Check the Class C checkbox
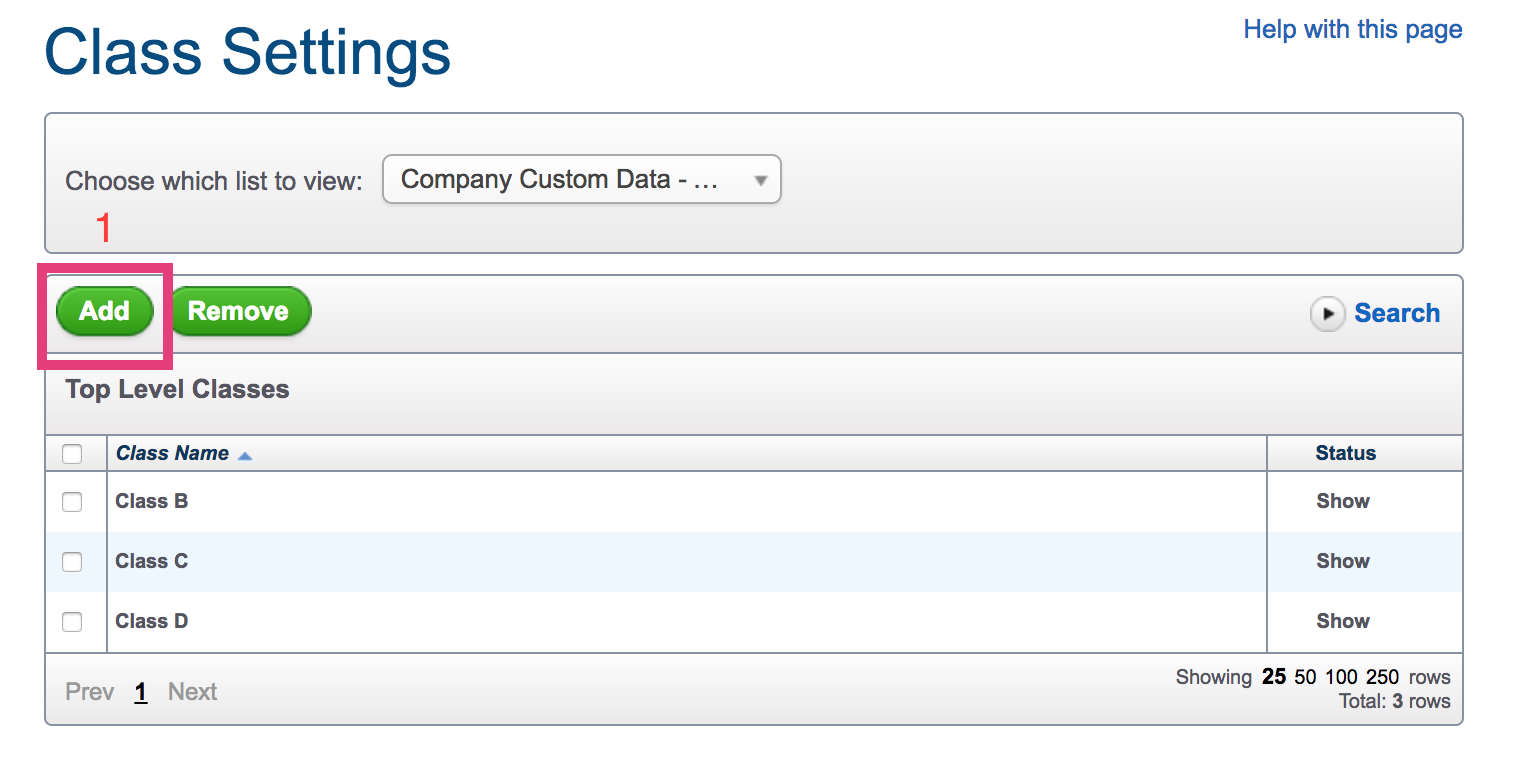This screenshot has width=1524, height=766. [72, 562]
